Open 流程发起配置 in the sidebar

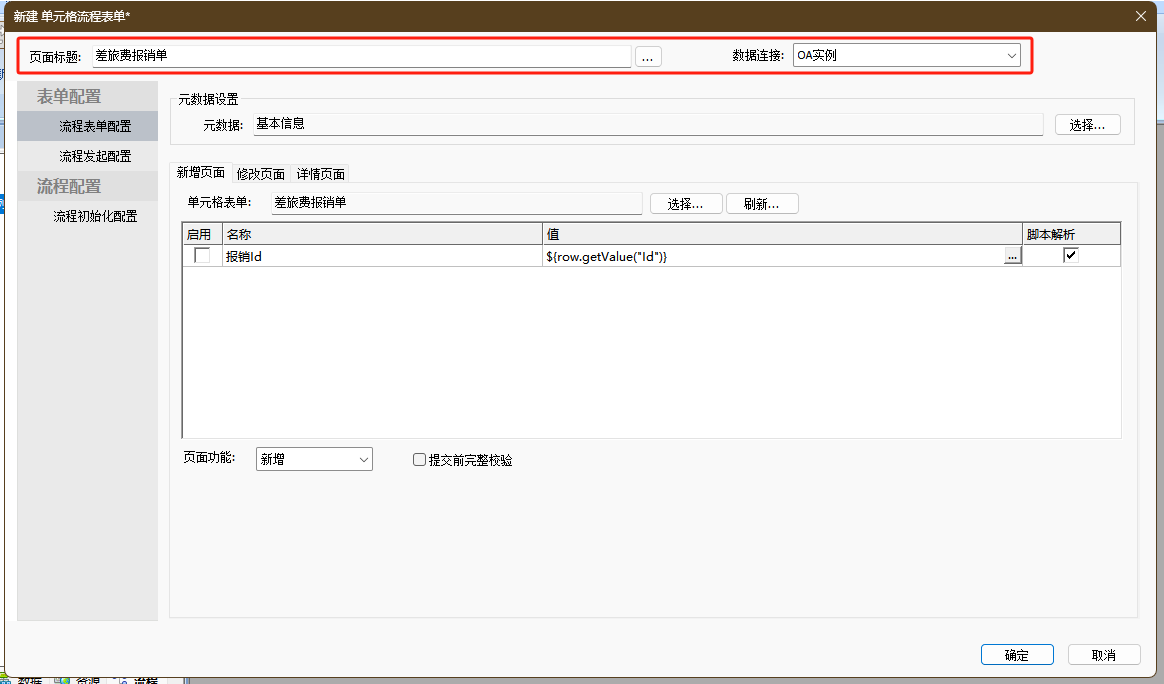click(95, 156)
